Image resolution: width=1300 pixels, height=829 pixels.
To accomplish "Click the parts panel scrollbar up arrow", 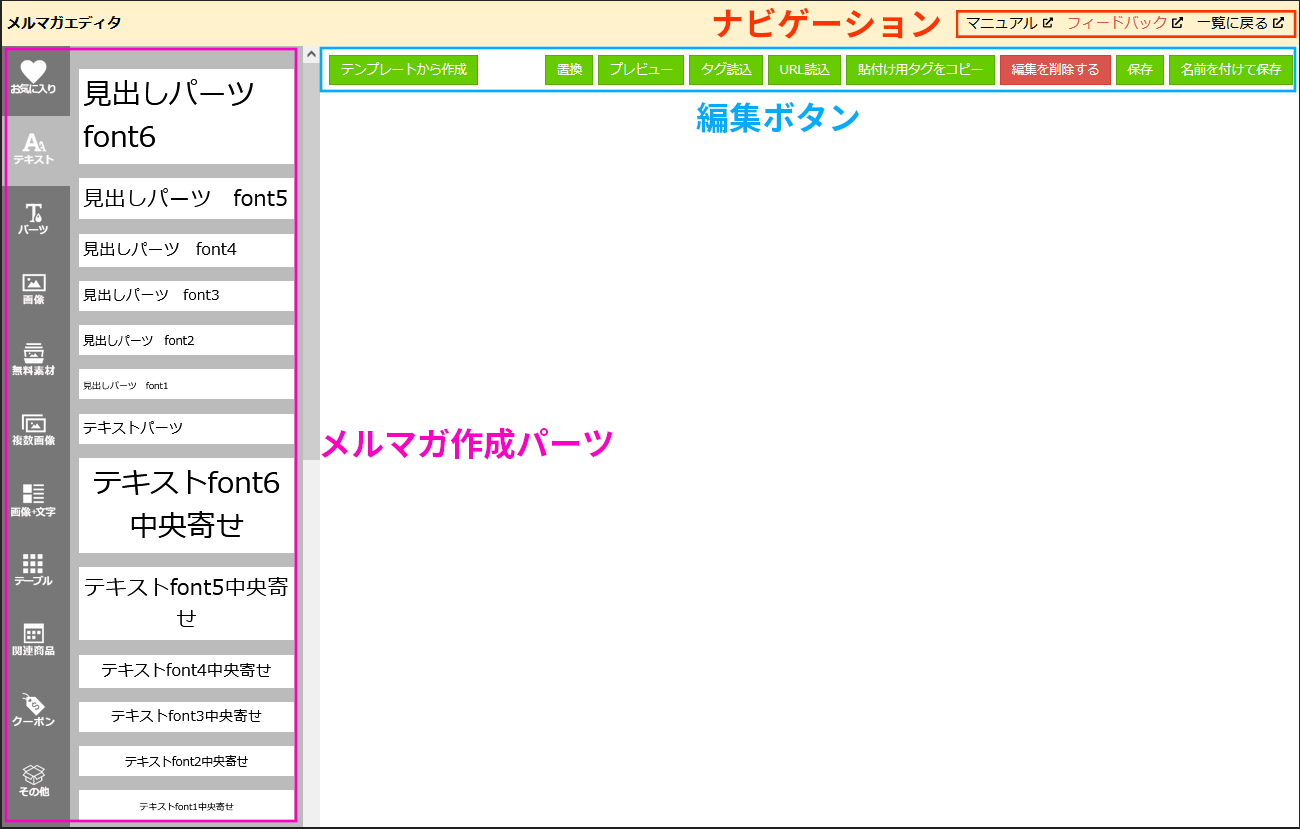I will [x=311, y=54].
